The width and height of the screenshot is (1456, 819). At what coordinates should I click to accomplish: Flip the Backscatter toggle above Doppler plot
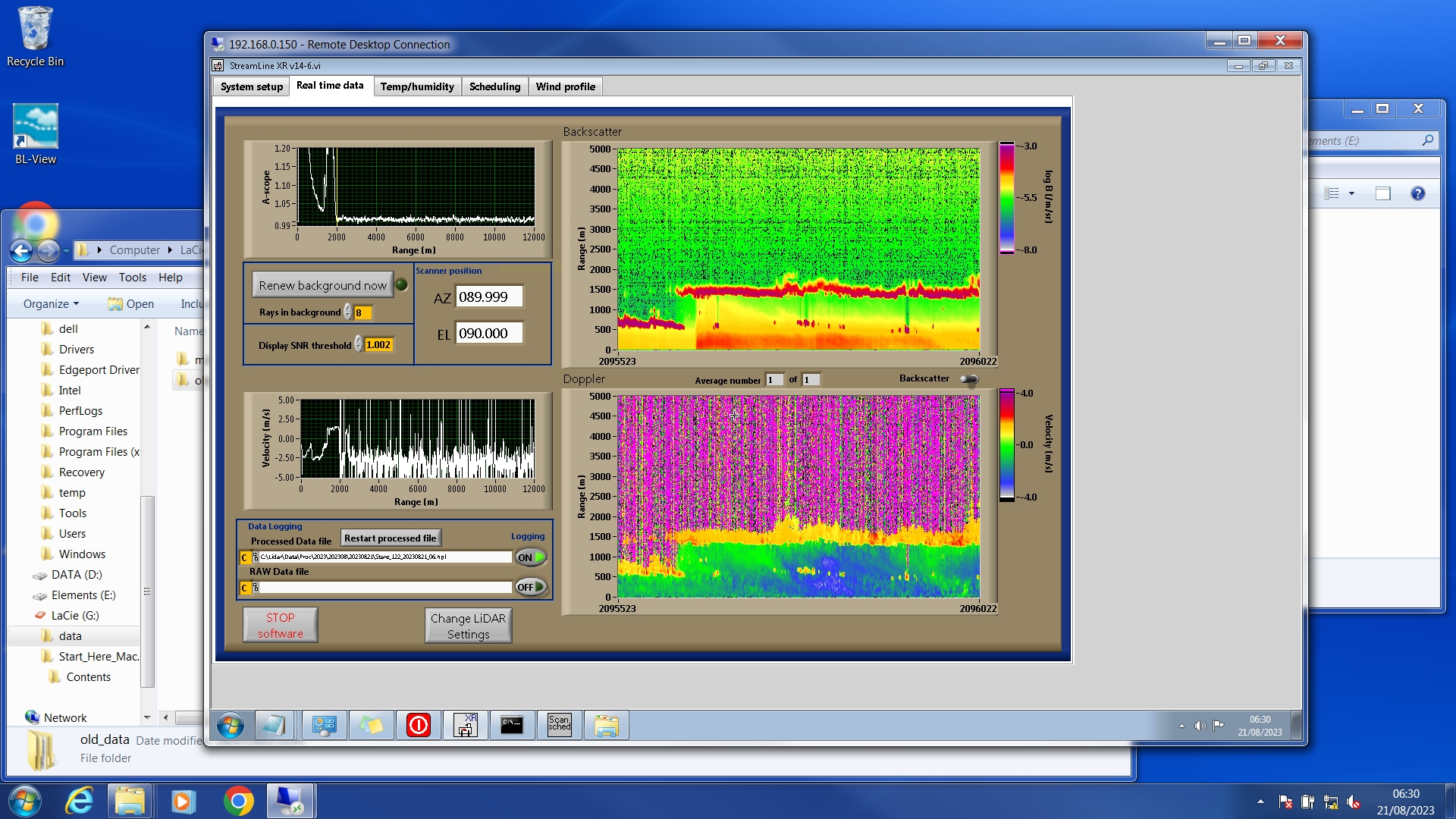[969, 379]
